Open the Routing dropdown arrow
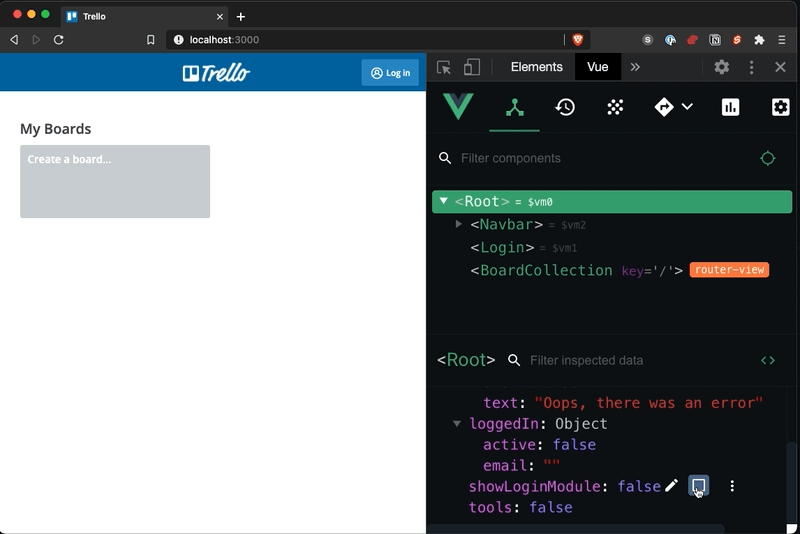 tap(687, 107)
